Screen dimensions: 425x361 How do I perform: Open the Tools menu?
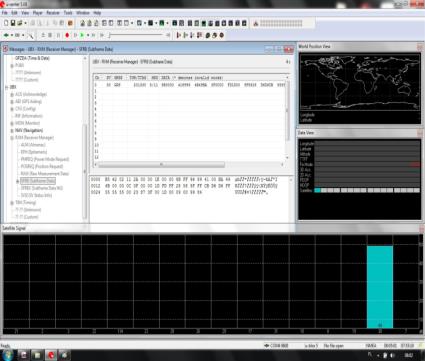(68, 13)
